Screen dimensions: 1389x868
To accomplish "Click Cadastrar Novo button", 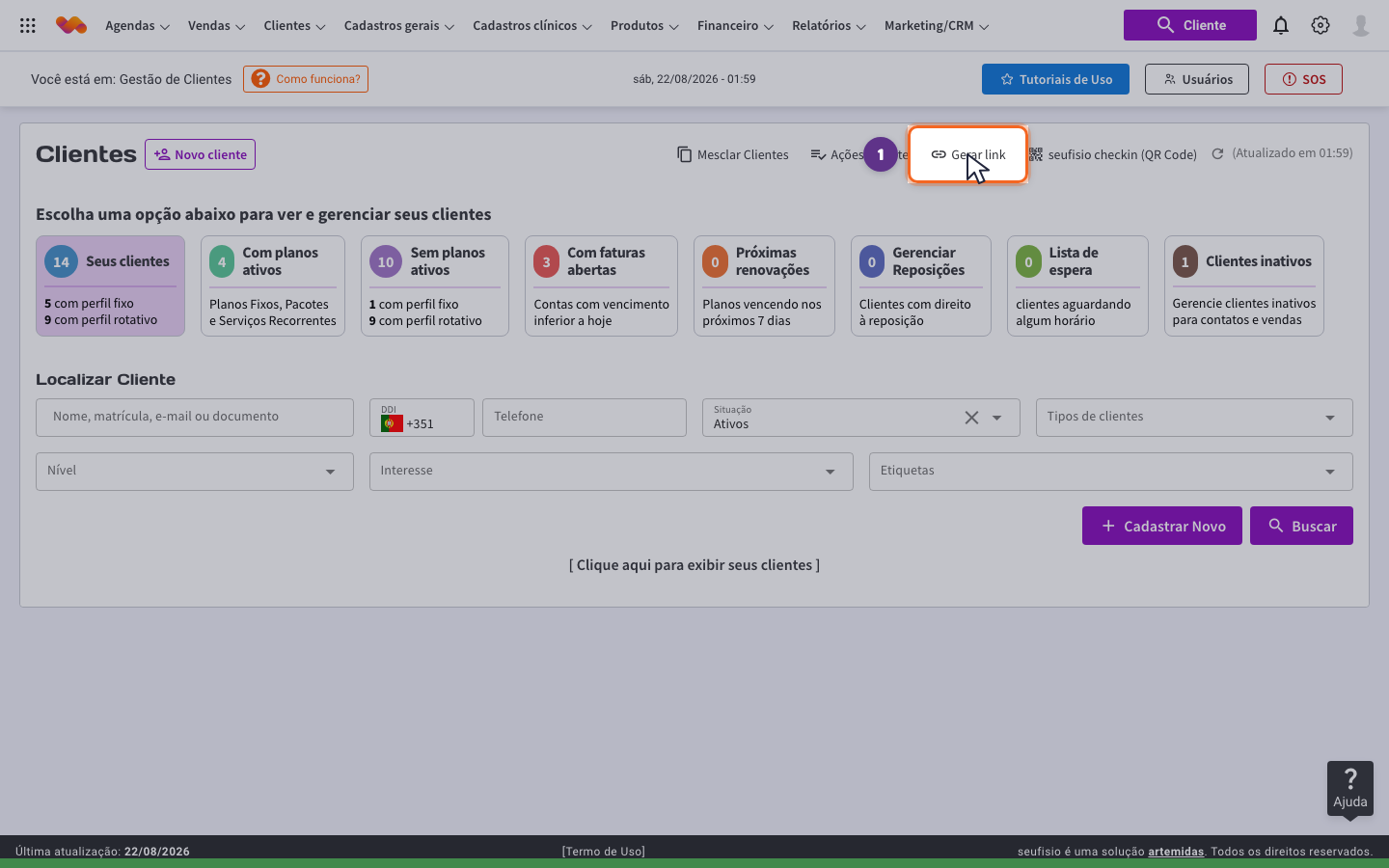I will pyautogui.click(x=1162, y=526).
